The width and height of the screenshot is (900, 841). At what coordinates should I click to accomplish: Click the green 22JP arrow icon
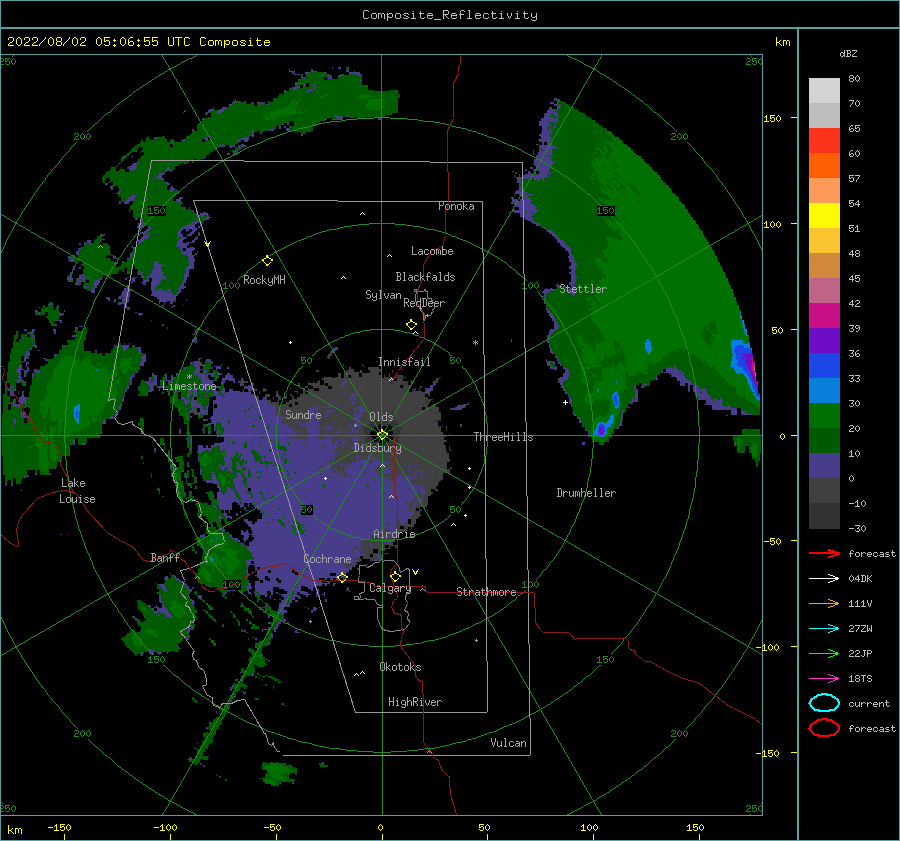pyautogui.click(x=824, y=653)
